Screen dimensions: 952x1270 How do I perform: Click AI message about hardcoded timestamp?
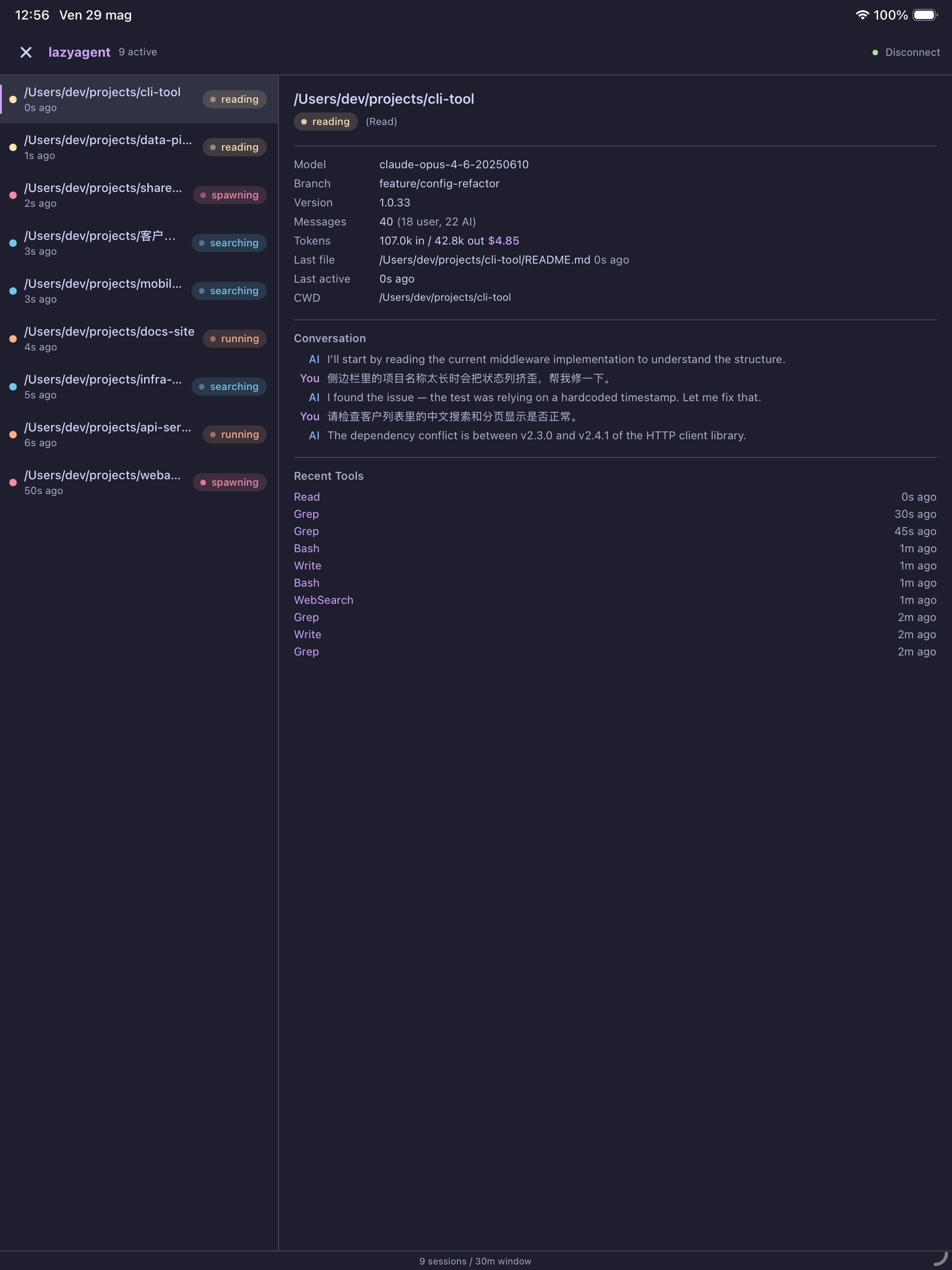click(544, 397)
